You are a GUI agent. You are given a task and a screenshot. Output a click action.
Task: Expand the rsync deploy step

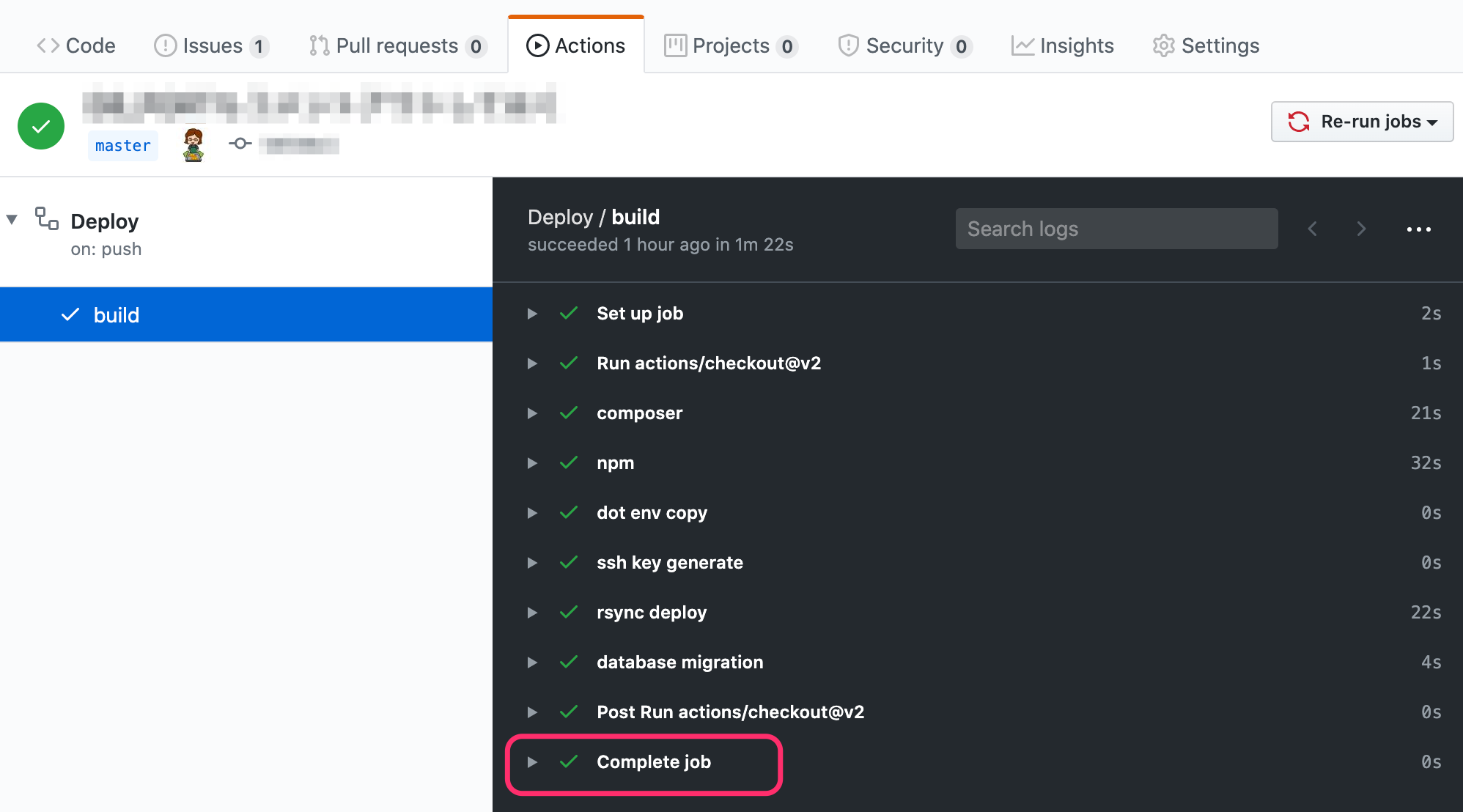[x=532, y=613]
